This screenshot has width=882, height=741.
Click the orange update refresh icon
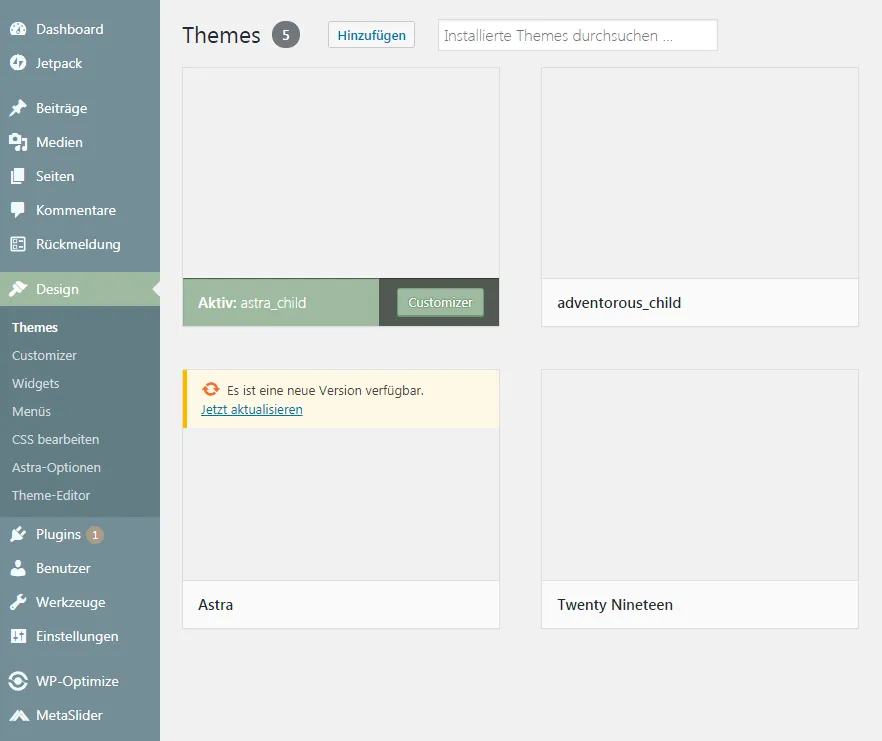[x=211, y=389]
